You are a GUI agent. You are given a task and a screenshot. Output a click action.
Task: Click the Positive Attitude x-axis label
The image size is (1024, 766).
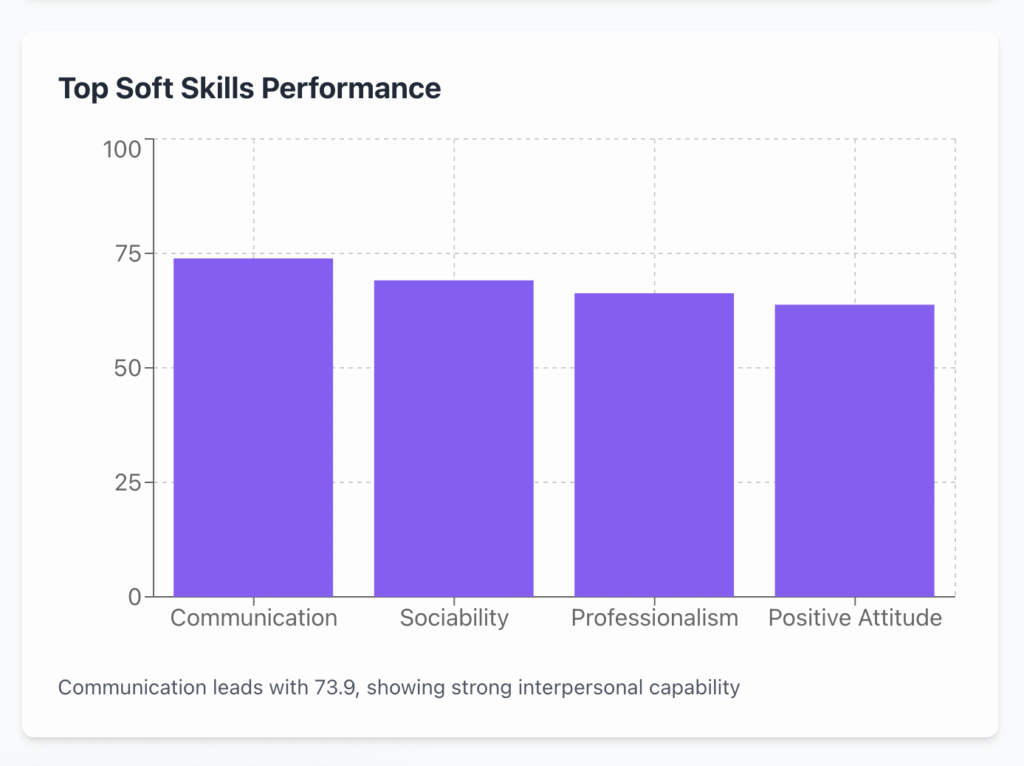pos(854,618)
